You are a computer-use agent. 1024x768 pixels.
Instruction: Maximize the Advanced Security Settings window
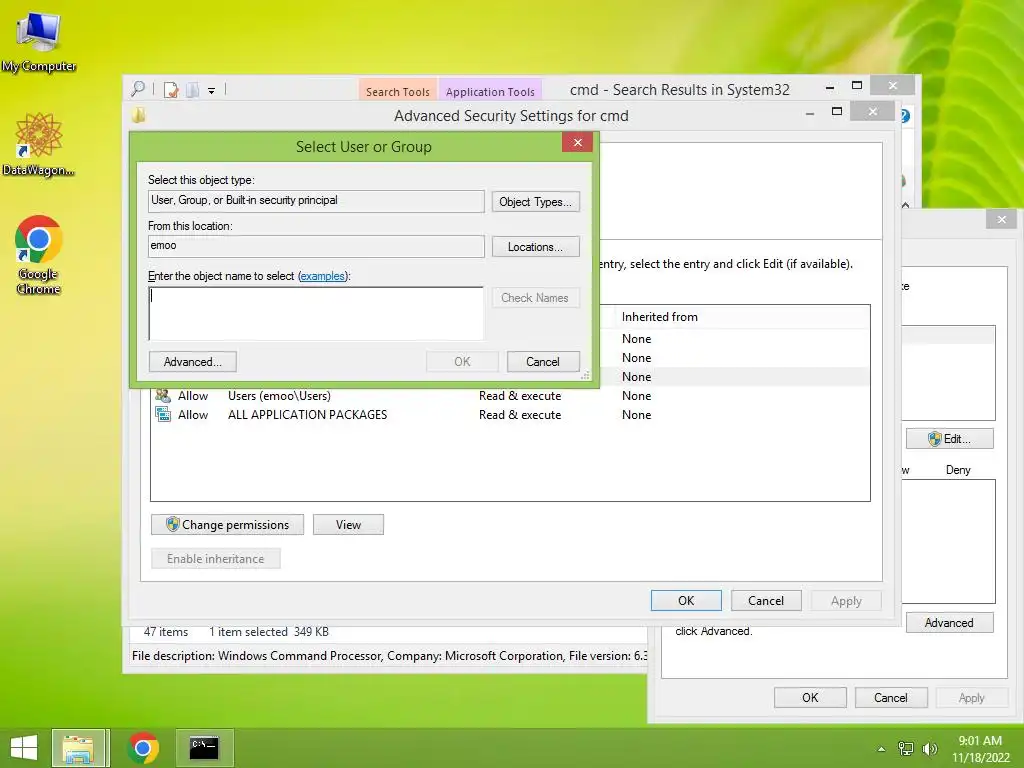[837, 112]
